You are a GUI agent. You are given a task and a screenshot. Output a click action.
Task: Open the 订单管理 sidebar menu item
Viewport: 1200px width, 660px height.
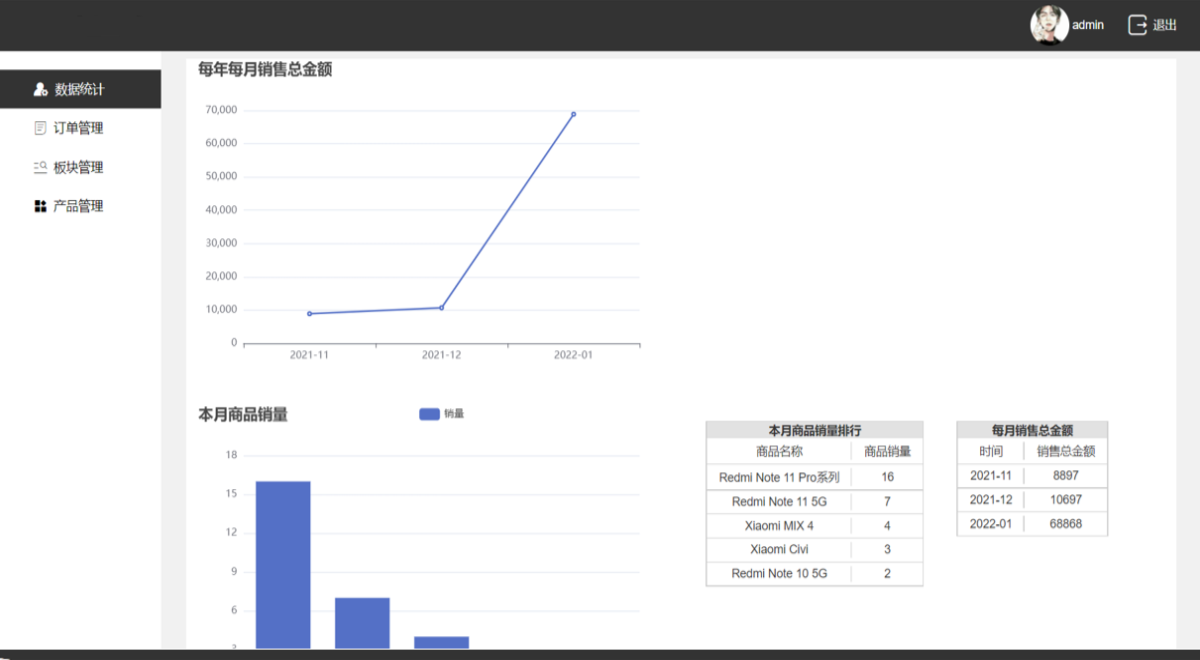80,128
